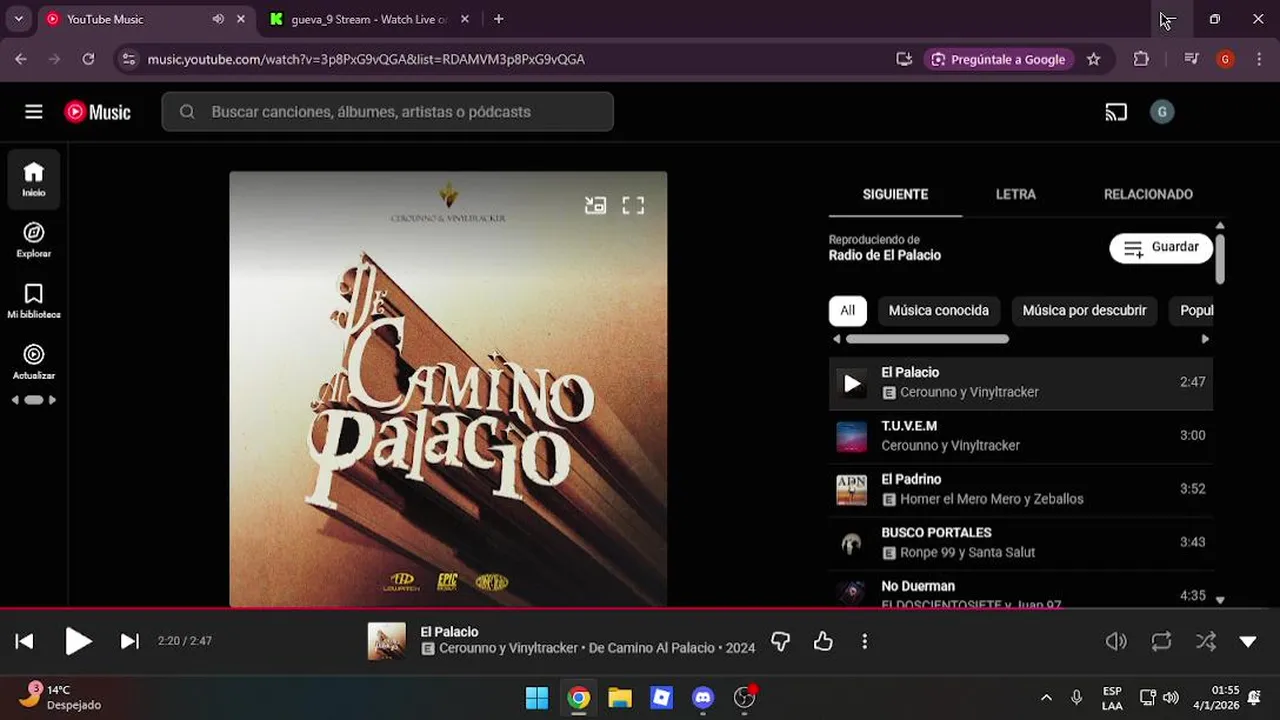The height and width of the screenshot is (720, 1280).
Task: Switch to the RELACIONADO tab
Action: coord(1148,194)
